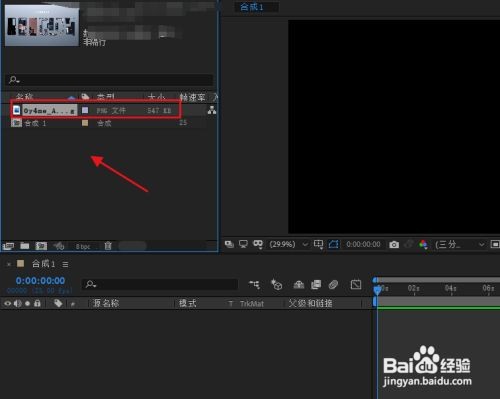The image size is (500, 399).
Task: Click the blue 0:00:00:00 current time display
Action: pos(40,281)
